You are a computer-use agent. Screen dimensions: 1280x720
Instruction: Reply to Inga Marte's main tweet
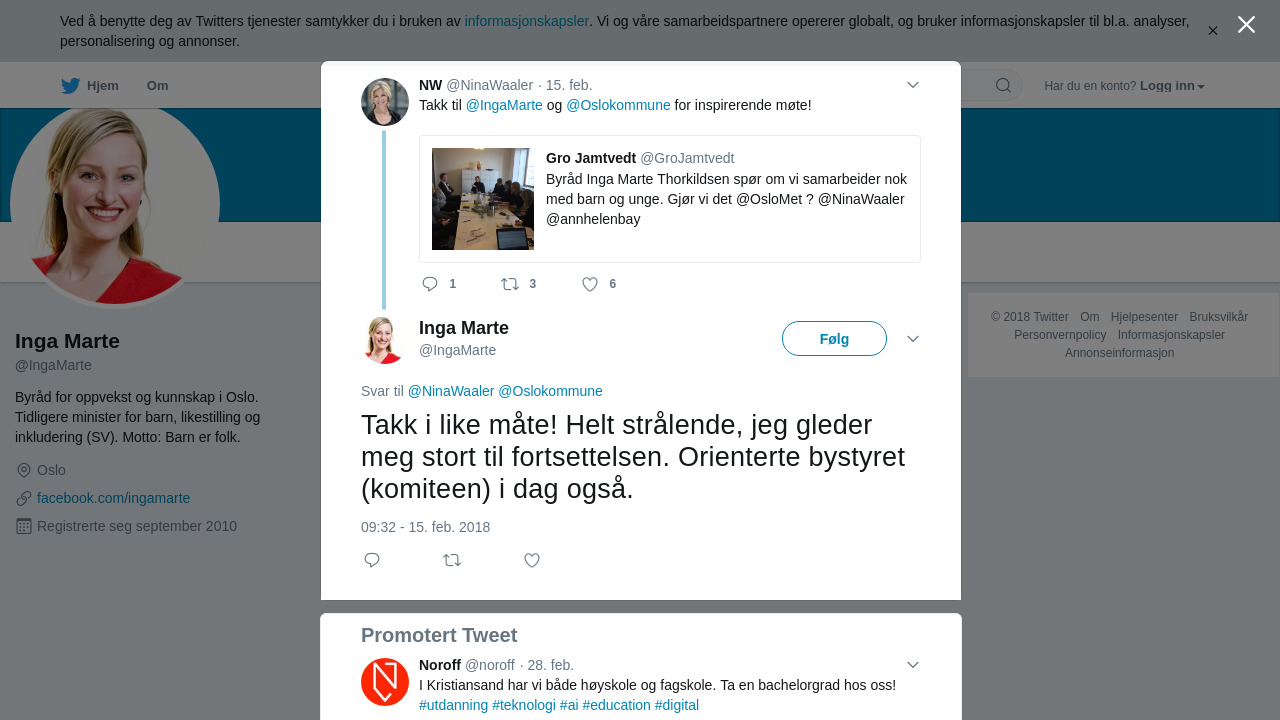pyautogui.click(x=372, y=560)
